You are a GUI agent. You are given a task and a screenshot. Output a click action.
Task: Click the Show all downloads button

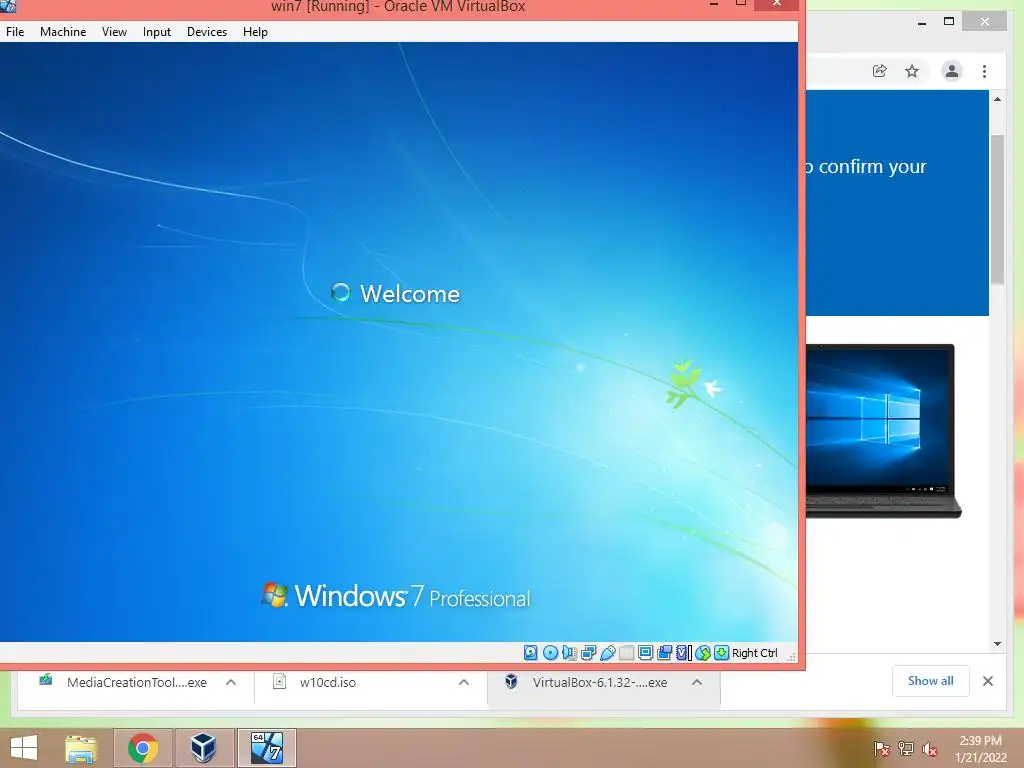click(x=931, y=681)
